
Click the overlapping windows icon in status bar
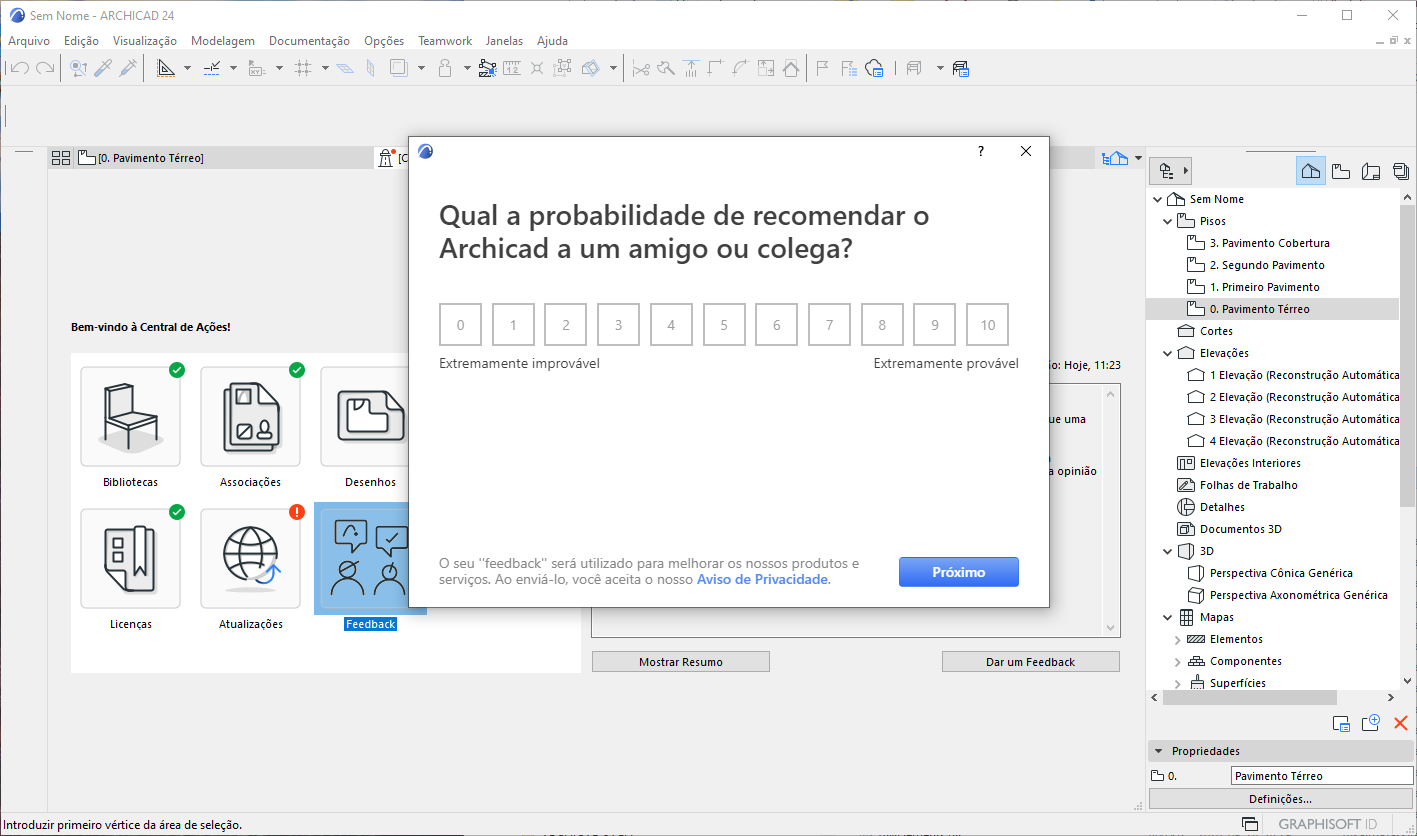click(x=1250, y=824)
